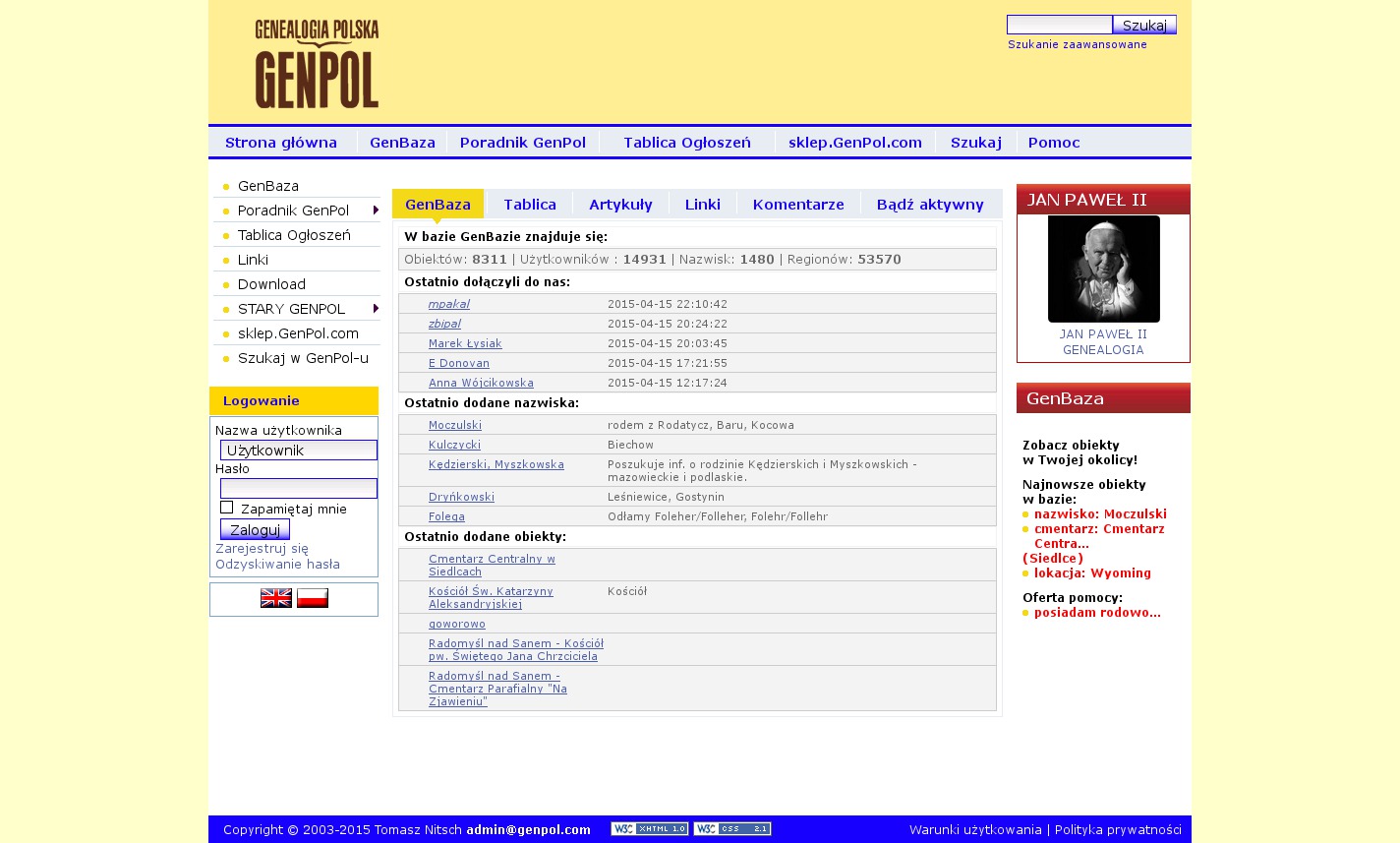Open the Jan Paweł II portrait image
The image size is (1400, 843).
(x=1103, y=269)
